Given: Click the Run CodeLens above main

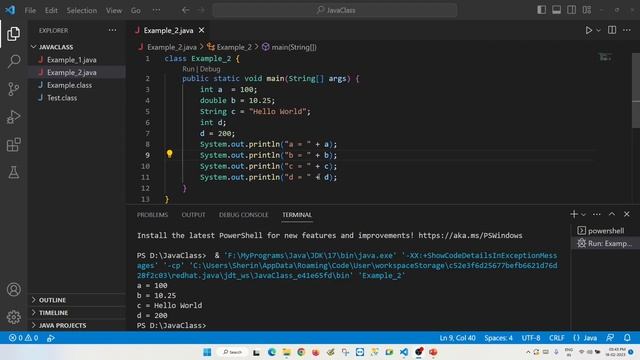Looking at the screenshot, I should 188,69.
